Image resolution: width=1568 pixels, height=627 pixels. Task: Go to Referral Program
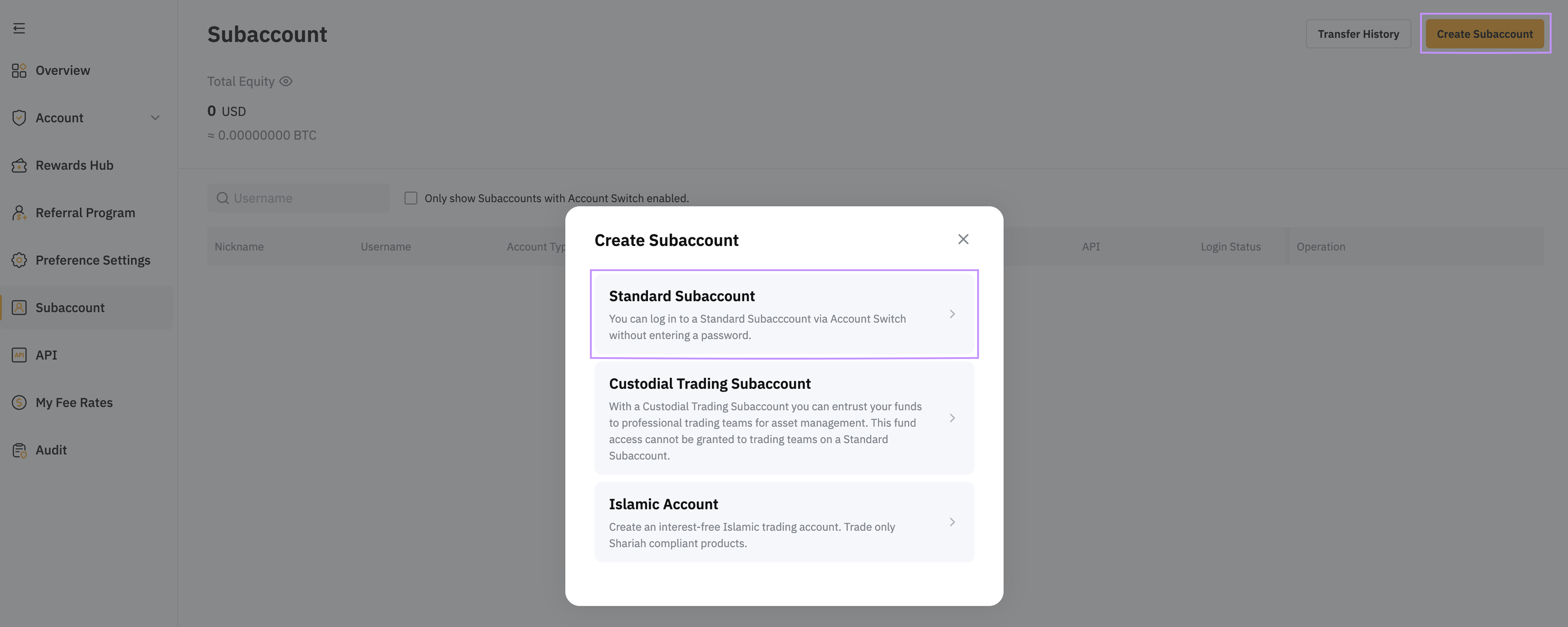[x=85, y=213]
